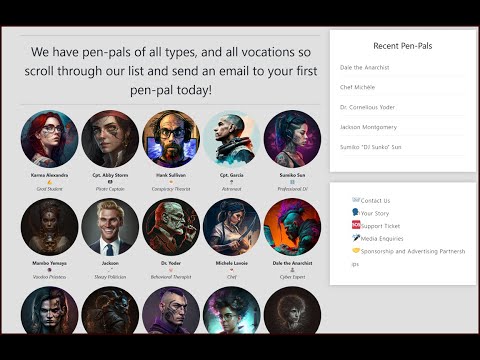The image size is (480, 360).
Task: Click icon under Dale the Anarchist
Action: (292, 270)
